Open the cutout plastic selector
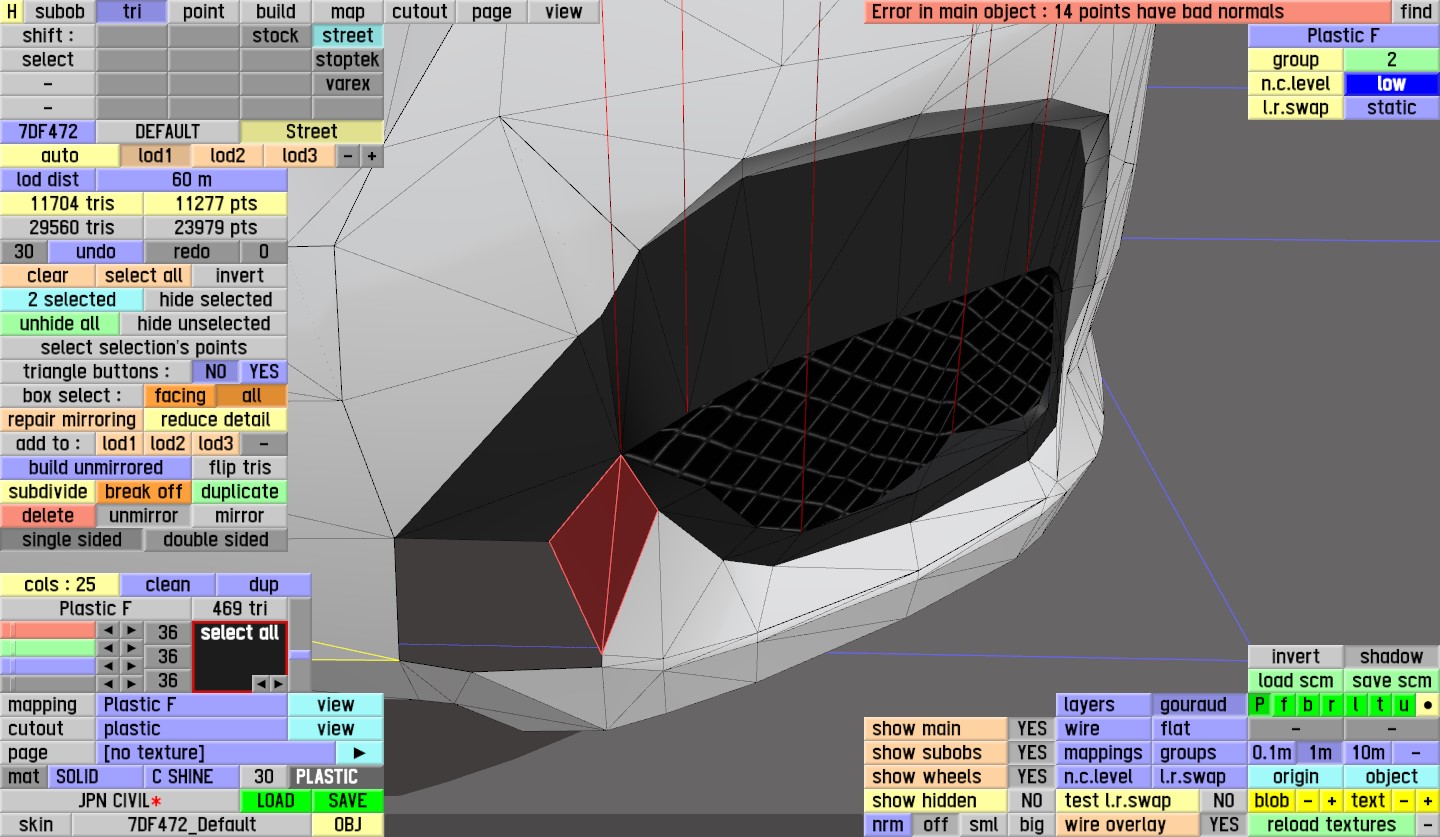Screen dimensions: 1440x837 (x=193, y=729)
